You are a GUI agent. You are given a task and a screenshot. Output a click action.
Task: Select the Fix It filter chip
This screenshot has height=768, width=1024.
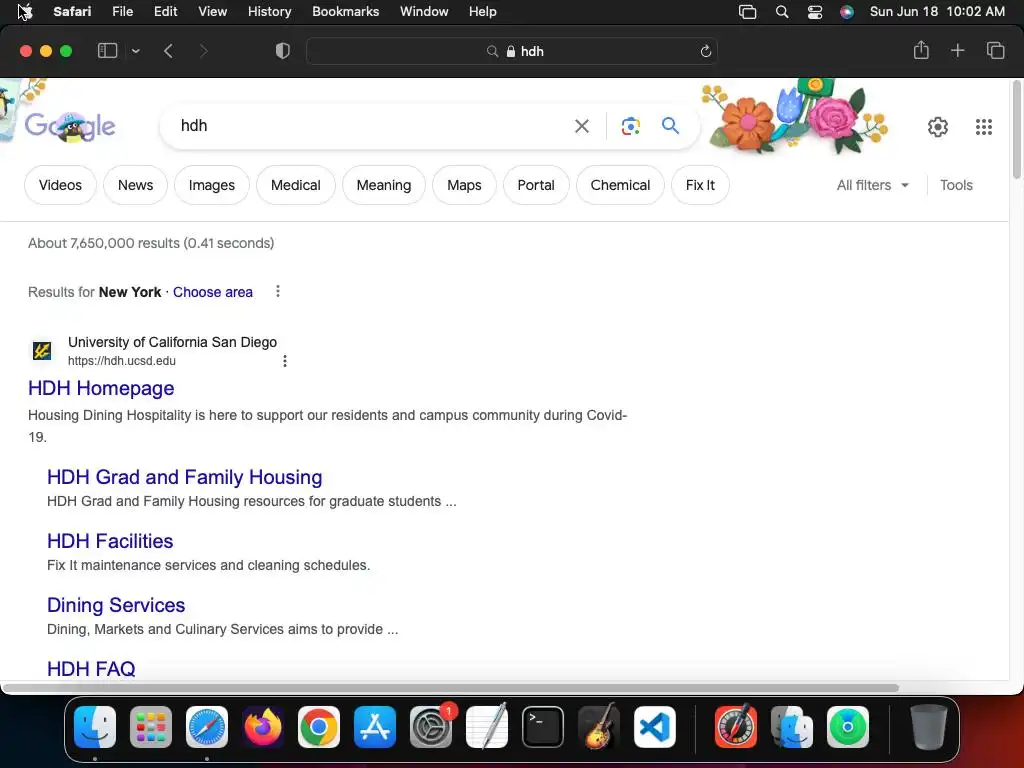pyautogui.click(x=700, y=185)
